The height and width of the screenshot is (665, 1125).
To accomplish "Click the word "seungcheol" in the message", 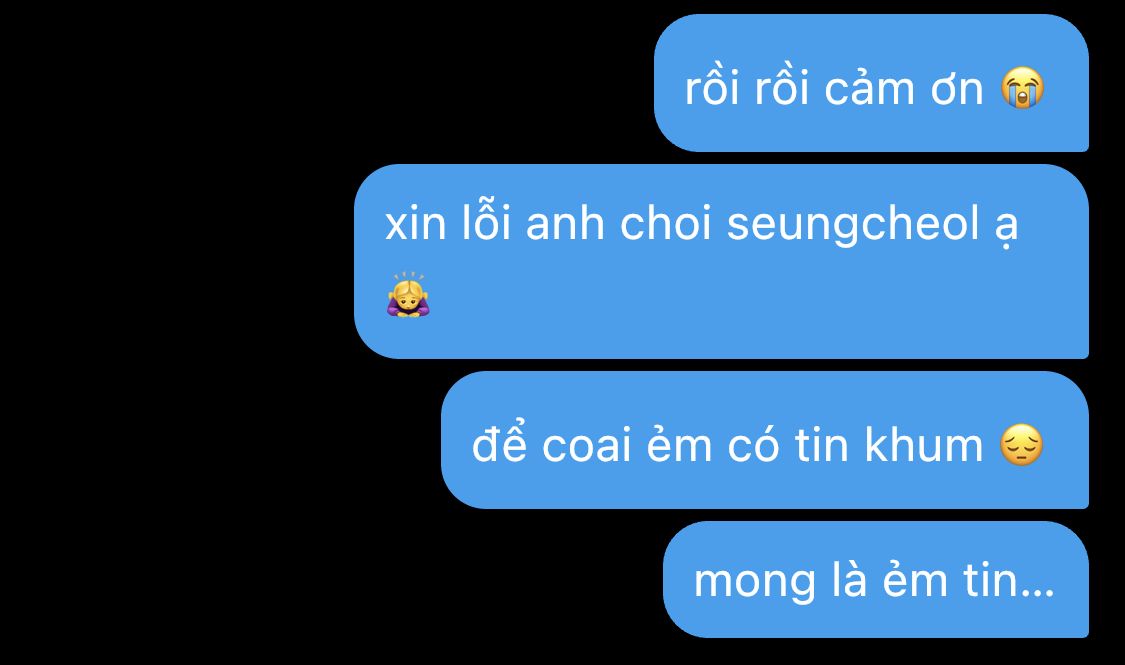I will pyautogui.click(x=853, y=225).
